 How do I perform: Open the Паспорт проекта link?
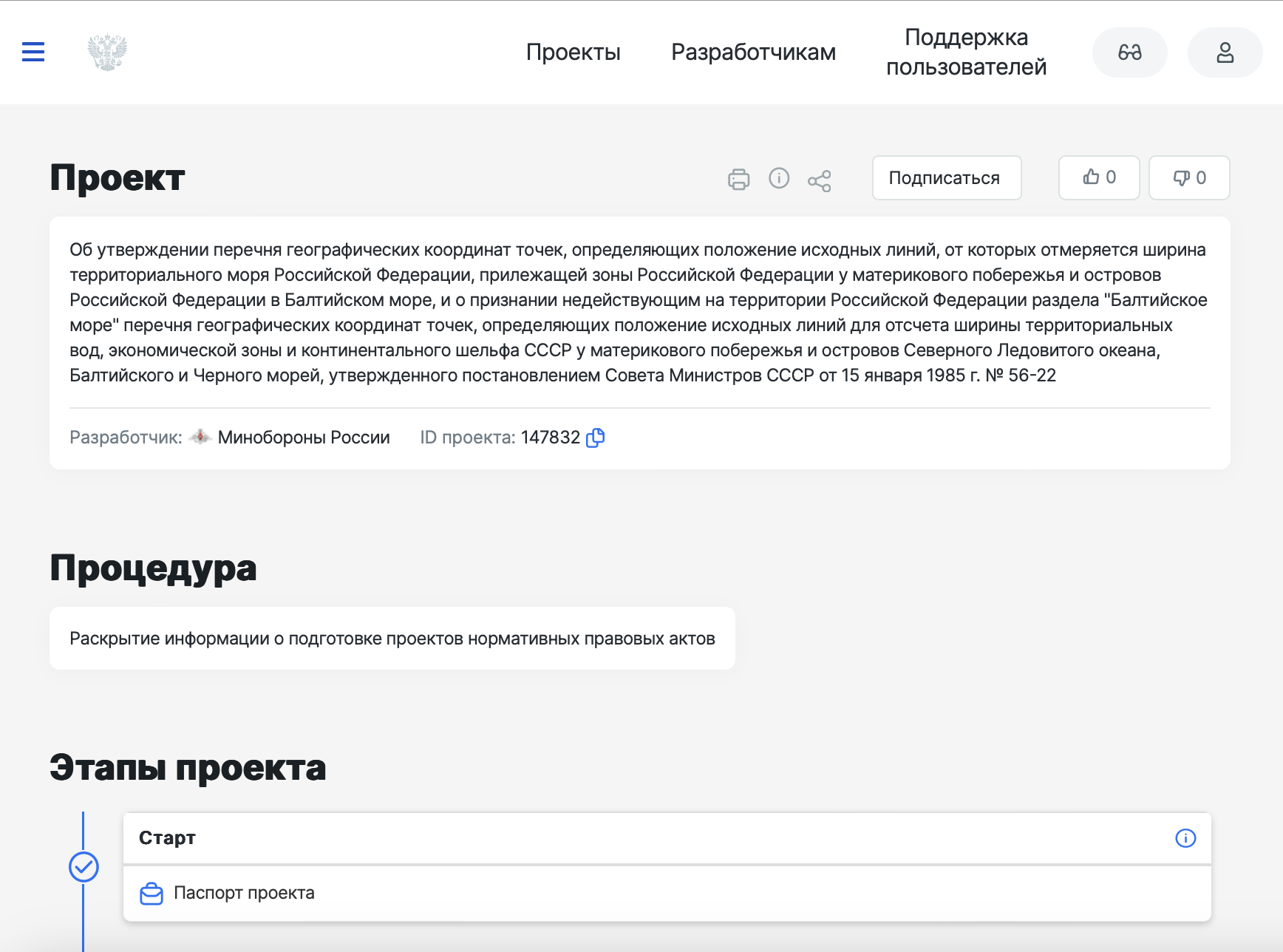(x=244, y=893)
